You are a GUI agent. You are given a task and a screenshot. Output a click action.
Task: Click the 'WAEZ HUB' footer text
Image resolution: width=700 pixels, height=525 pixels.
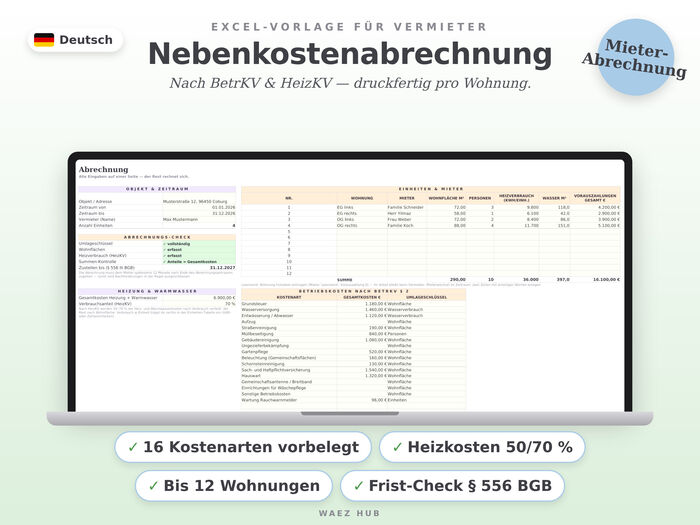350,513
